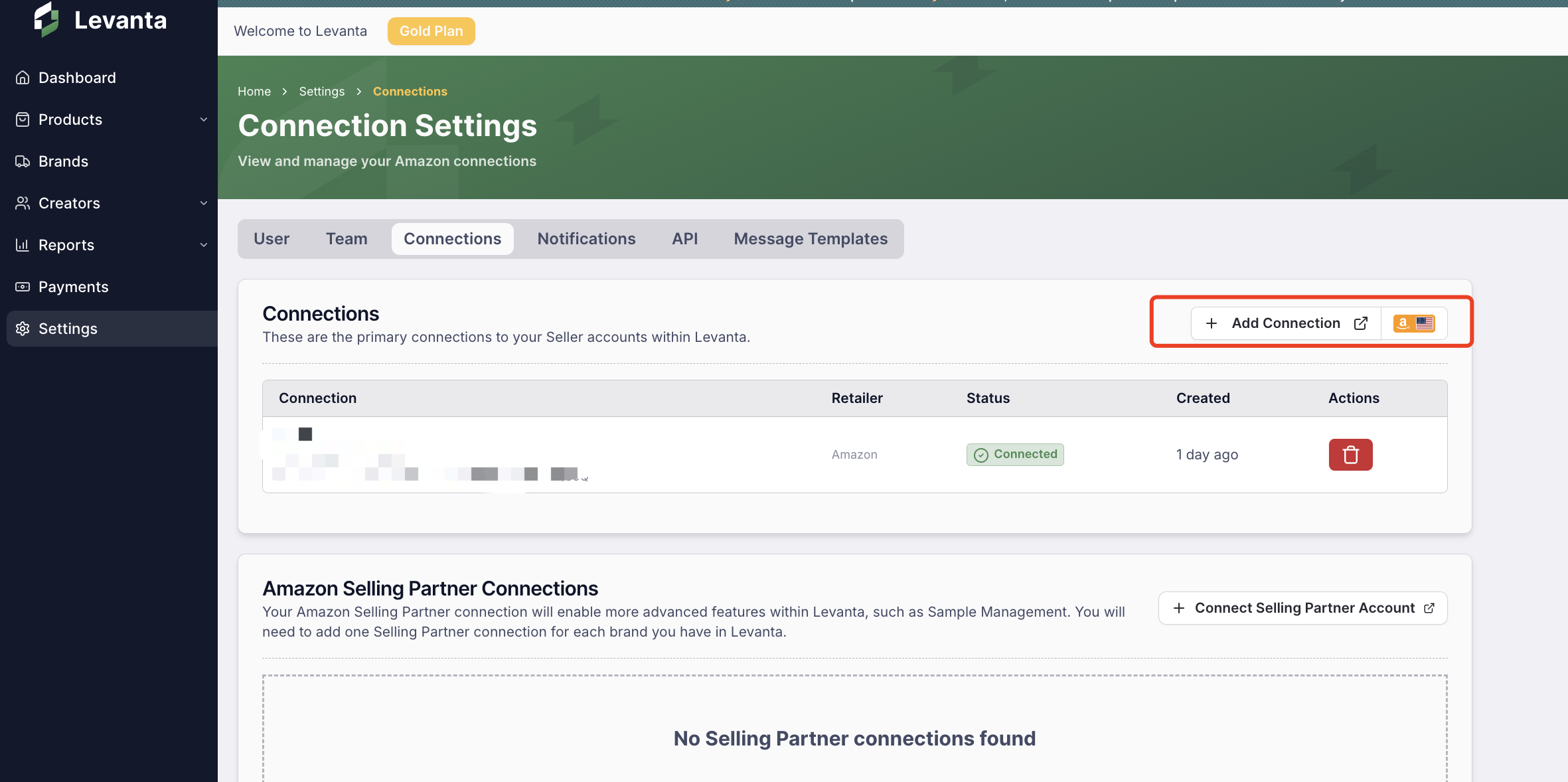
Task: Click the Status column header
Action: [x=988, y=398]
